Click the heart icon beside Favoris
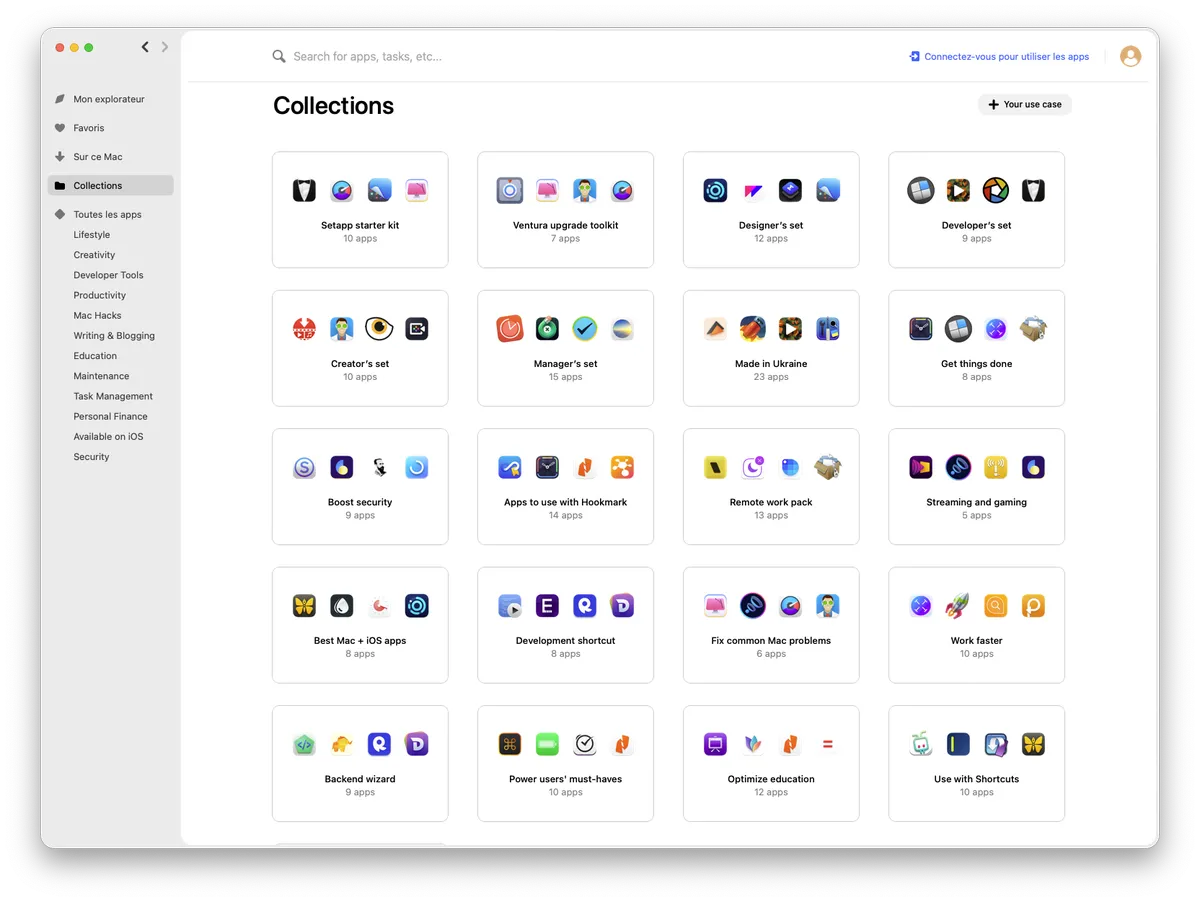 tap(60, 128)
